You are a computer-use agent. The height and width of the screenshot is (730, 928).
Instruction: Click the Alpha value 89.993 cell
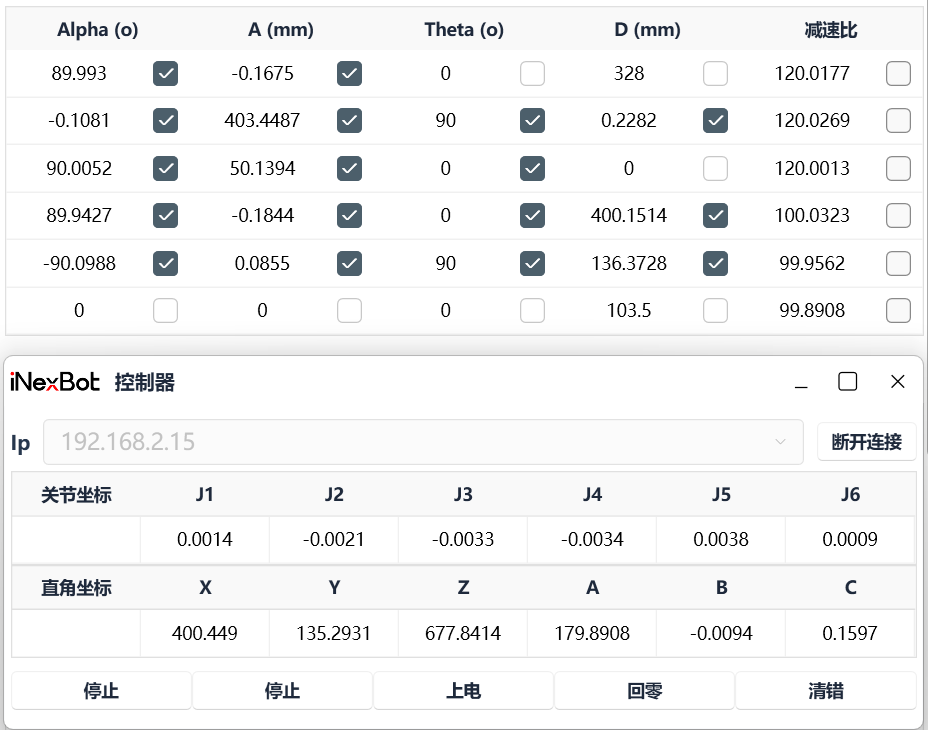coord(79,73)
